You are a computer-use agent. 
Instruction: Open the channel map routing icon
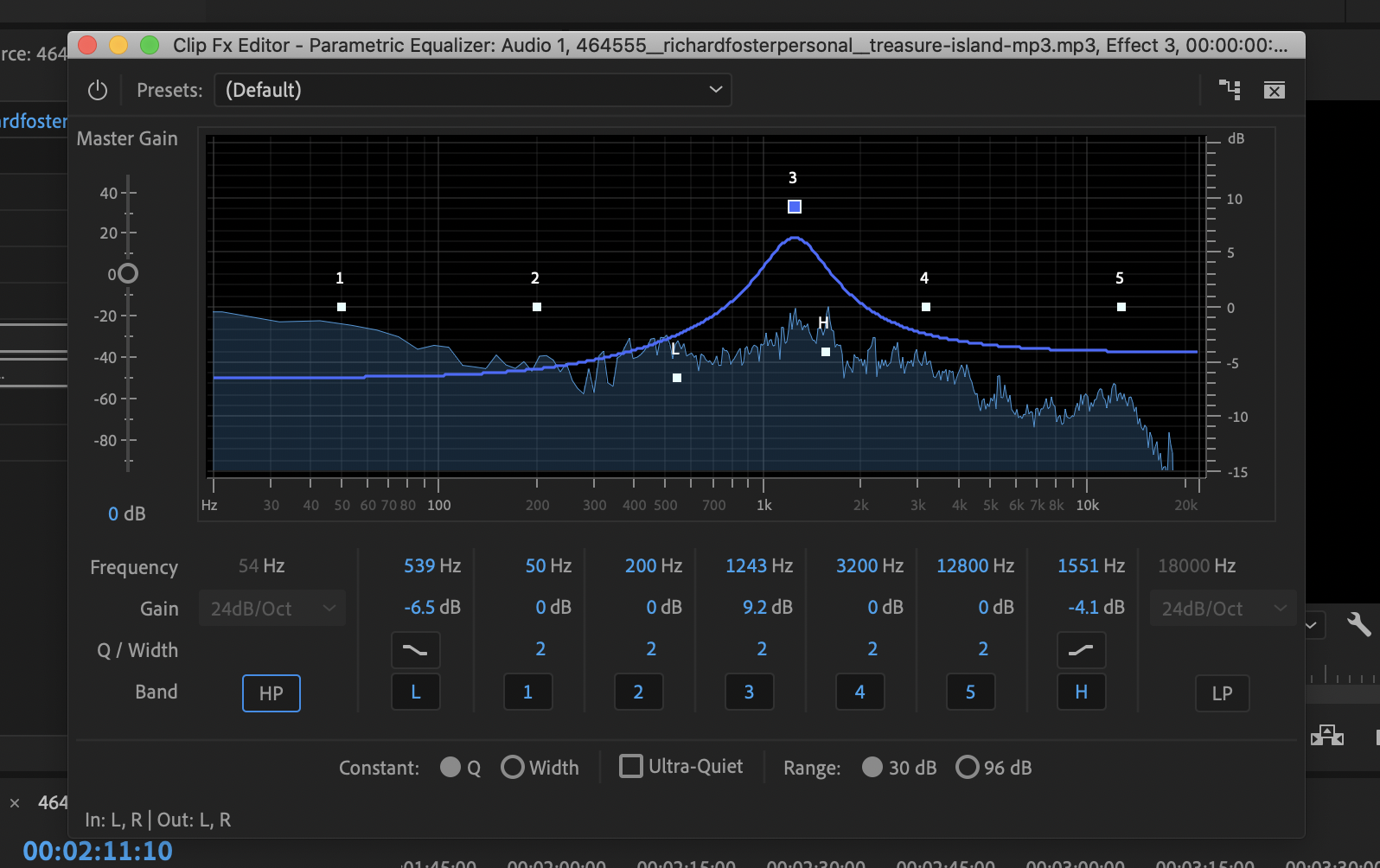pos(1230,89)
